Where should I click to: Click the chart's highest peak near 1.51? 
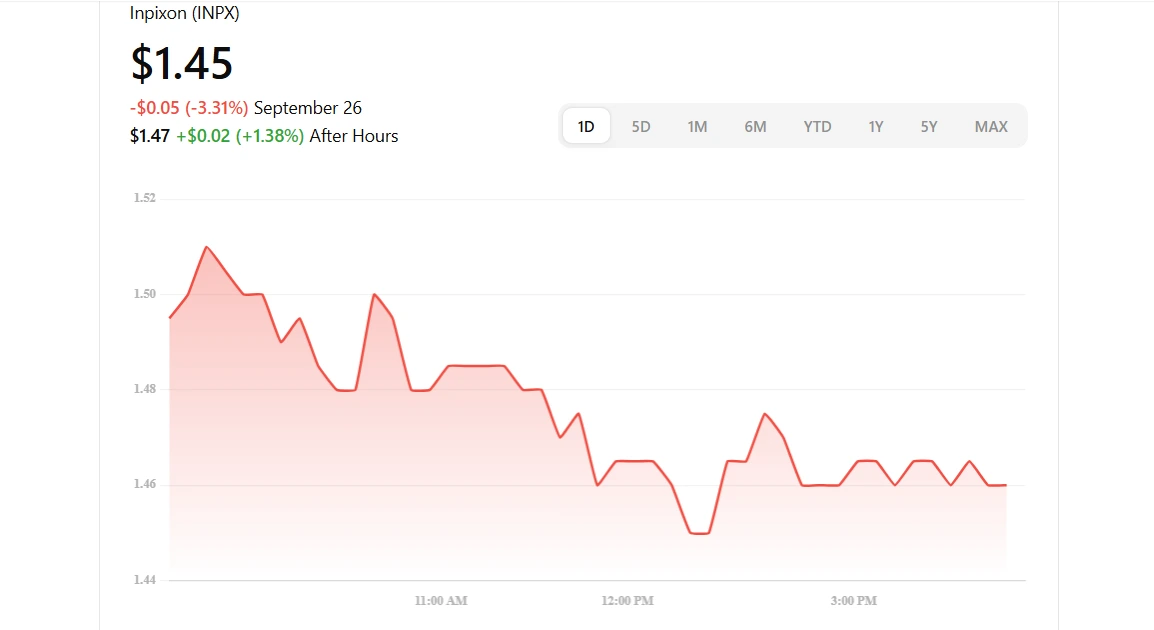[207, 247]
